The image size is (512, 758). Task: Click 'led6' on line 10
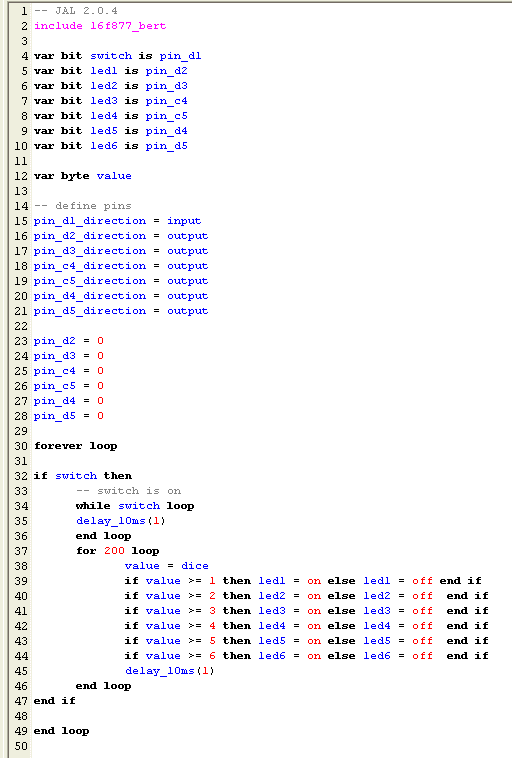tap(104, 146)
